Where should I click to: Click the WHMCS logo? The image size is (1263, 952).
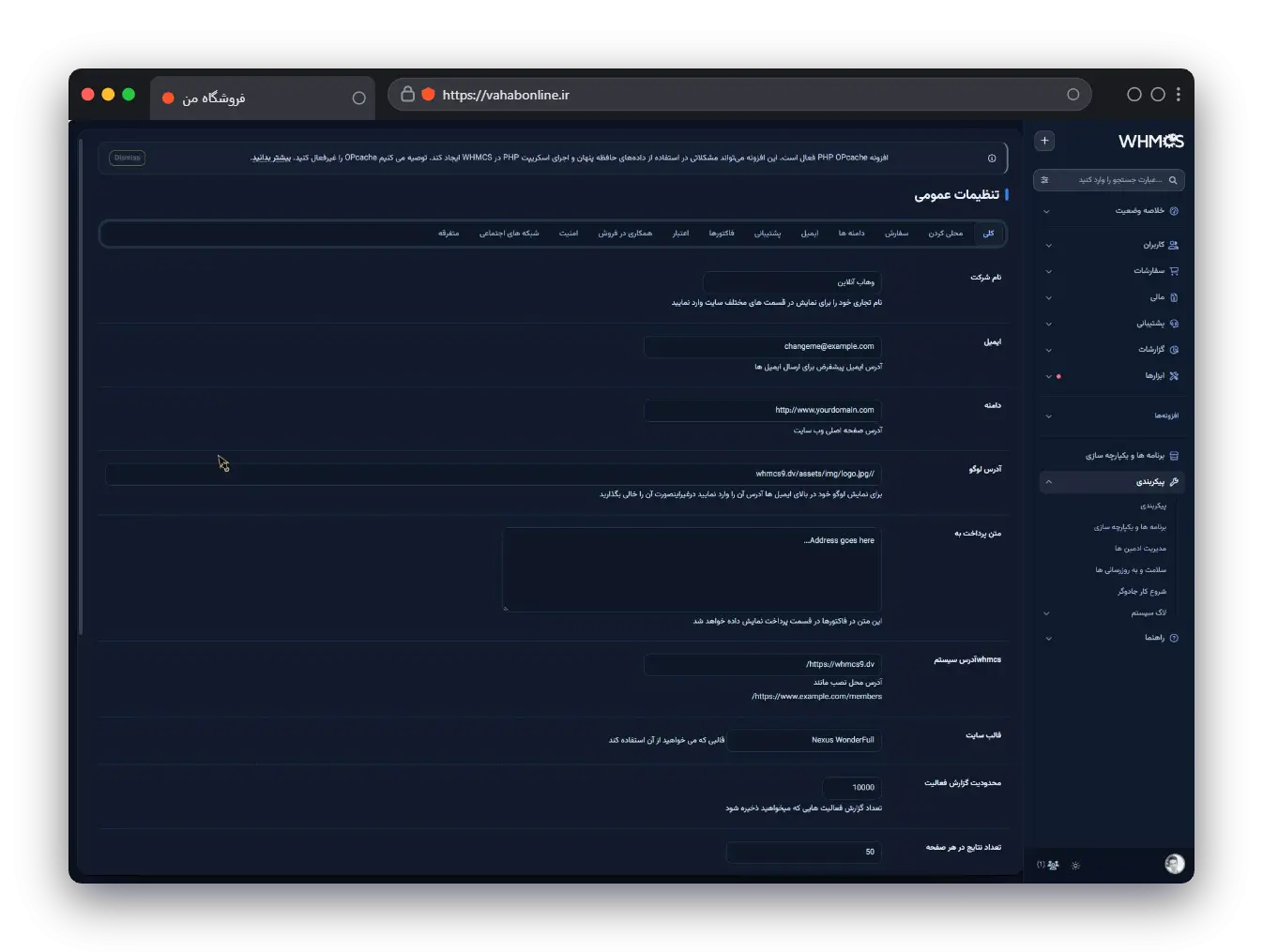pos(1151,142)
